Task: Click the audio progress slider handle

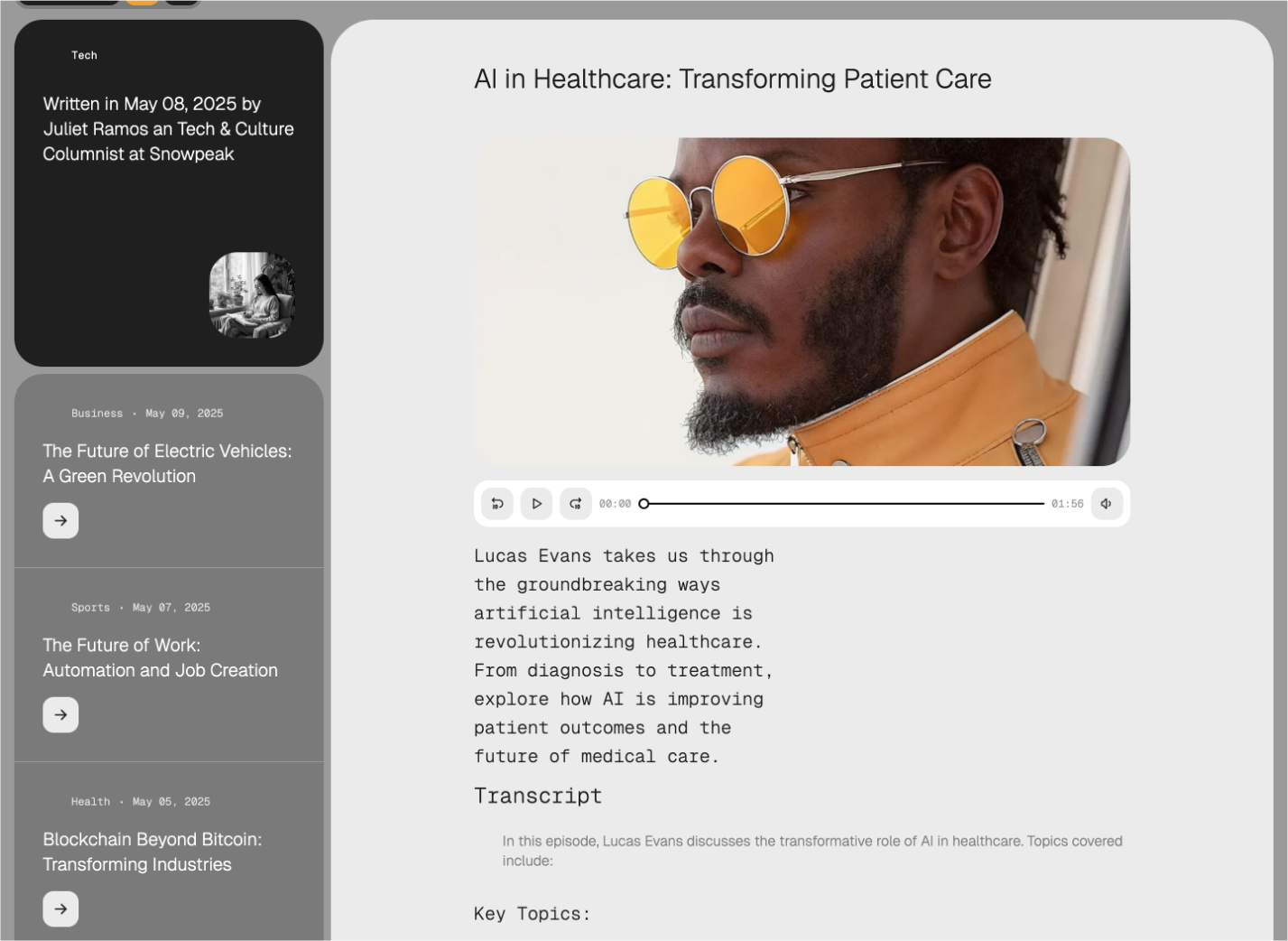Action: tap(644, 504)
